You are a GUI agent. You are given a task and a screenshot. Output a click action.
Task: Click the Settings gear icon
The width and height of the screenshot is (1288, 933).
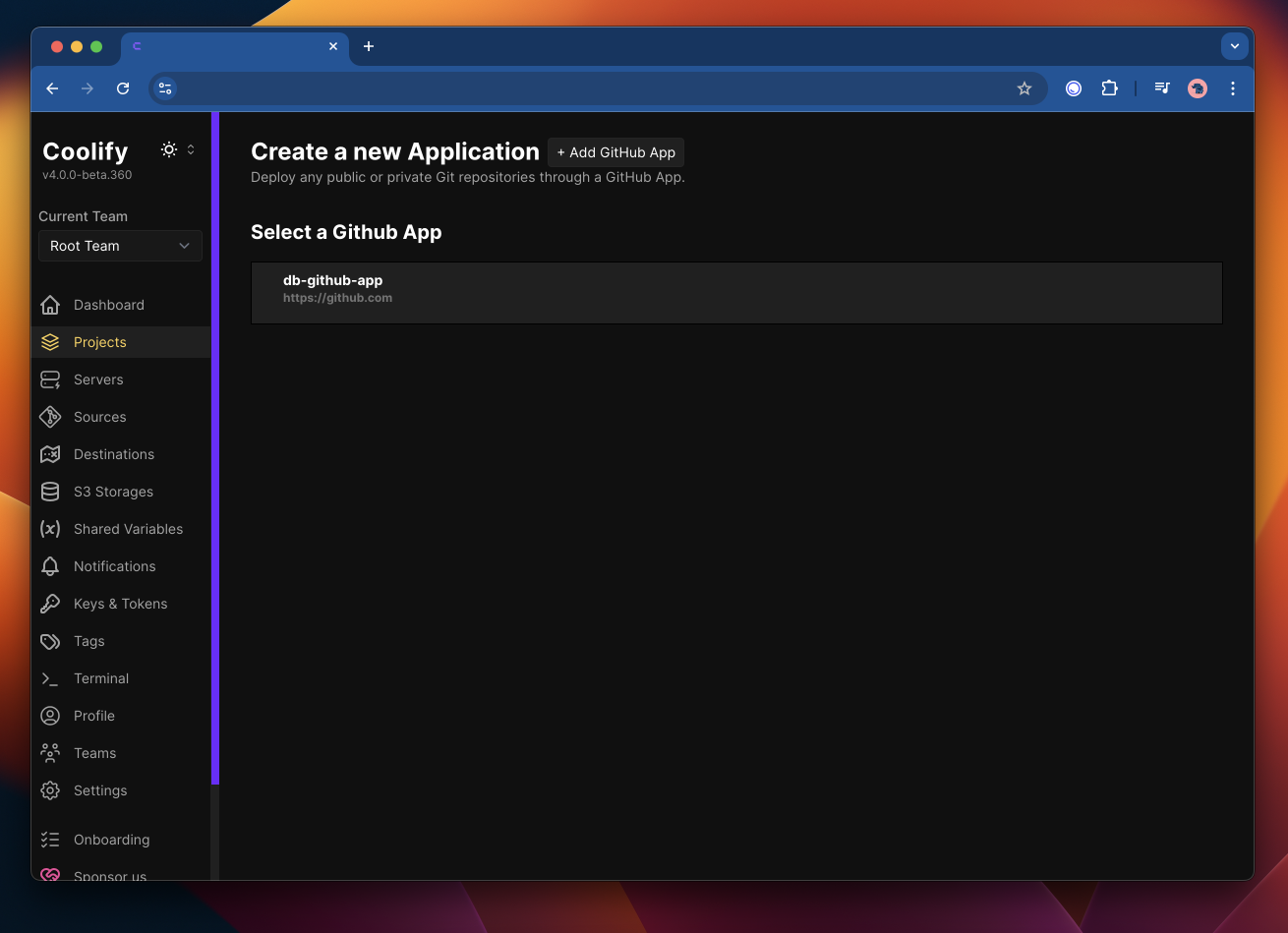tap(50, 790)
